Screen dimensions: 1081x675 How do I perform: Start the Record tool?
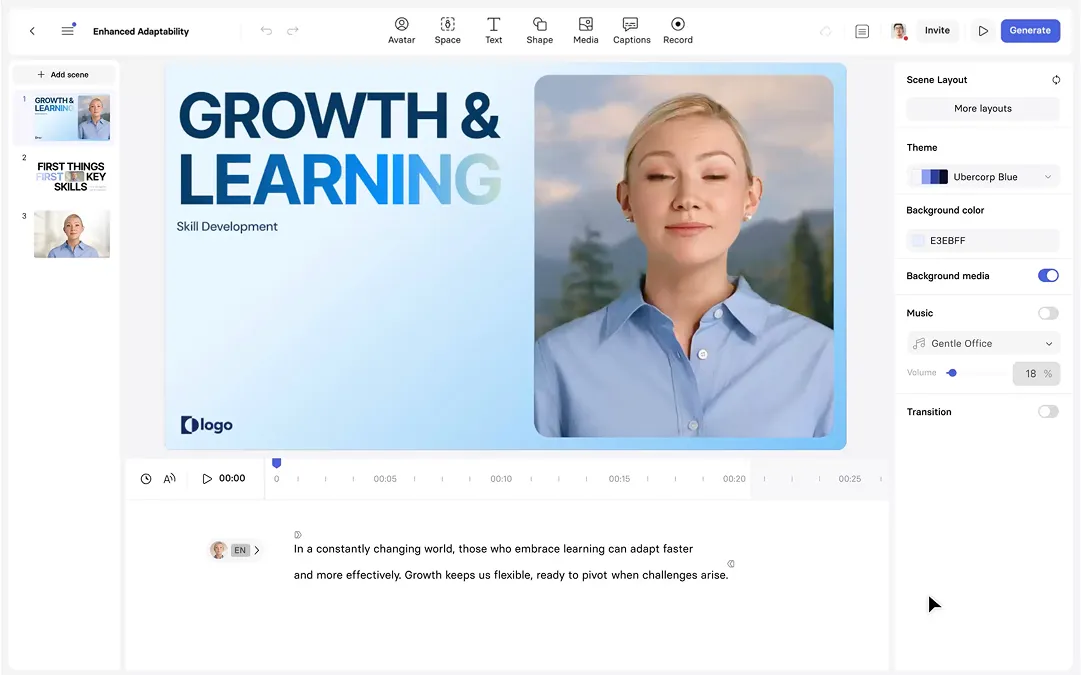click(x=677, y=30)
